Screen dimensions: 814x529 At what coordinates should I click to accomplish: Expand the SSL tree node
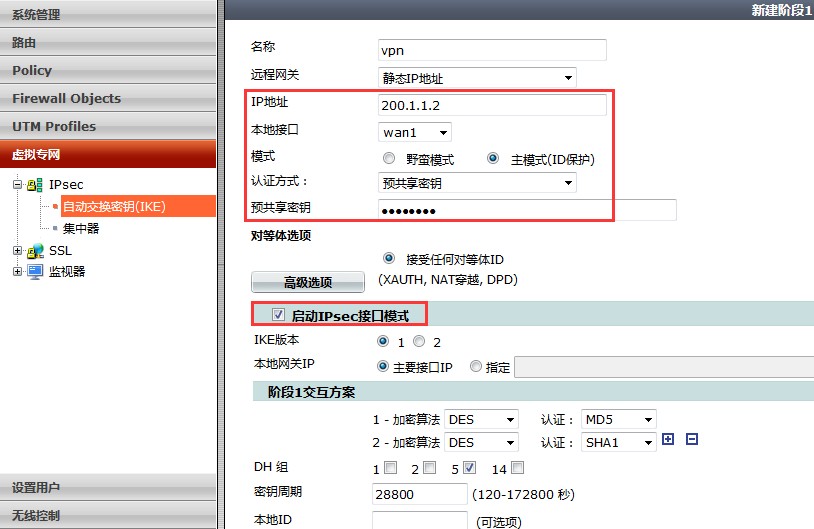pyautogui.click(x=17, y=251)
